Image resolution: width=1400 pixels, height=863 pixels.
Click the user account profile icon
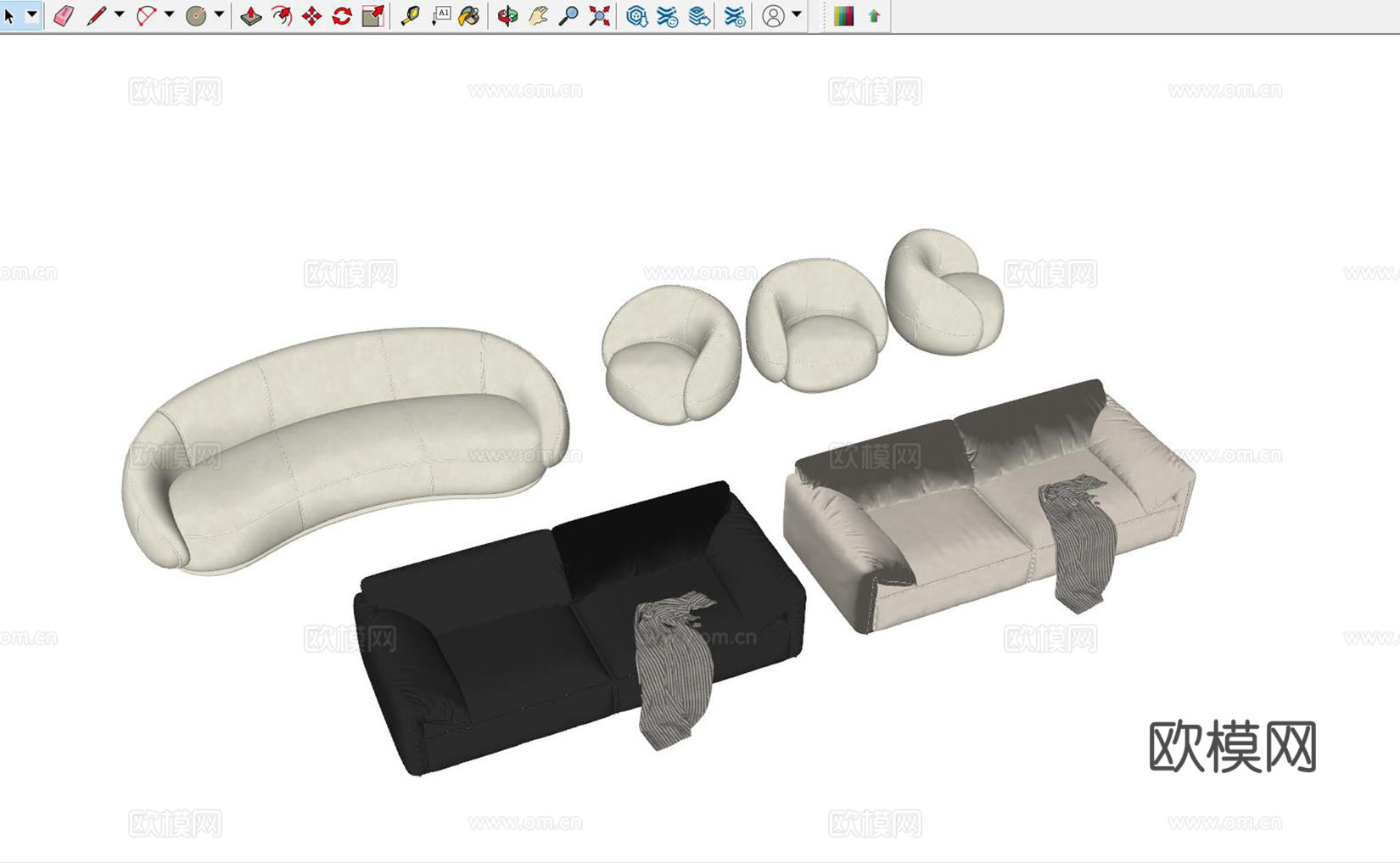tap(773, 15)
